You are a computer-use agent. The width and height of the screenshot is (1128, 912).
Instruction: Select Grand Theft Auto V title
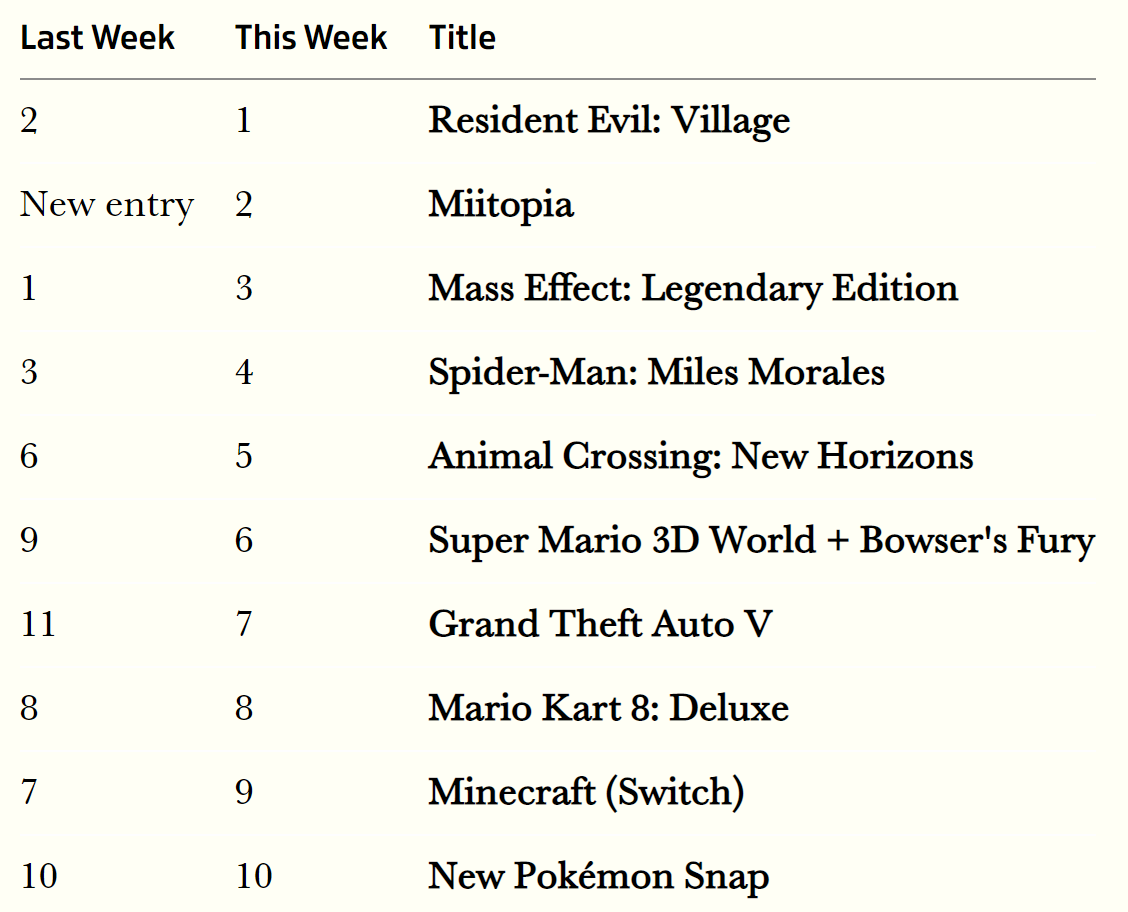click(600, 624)
